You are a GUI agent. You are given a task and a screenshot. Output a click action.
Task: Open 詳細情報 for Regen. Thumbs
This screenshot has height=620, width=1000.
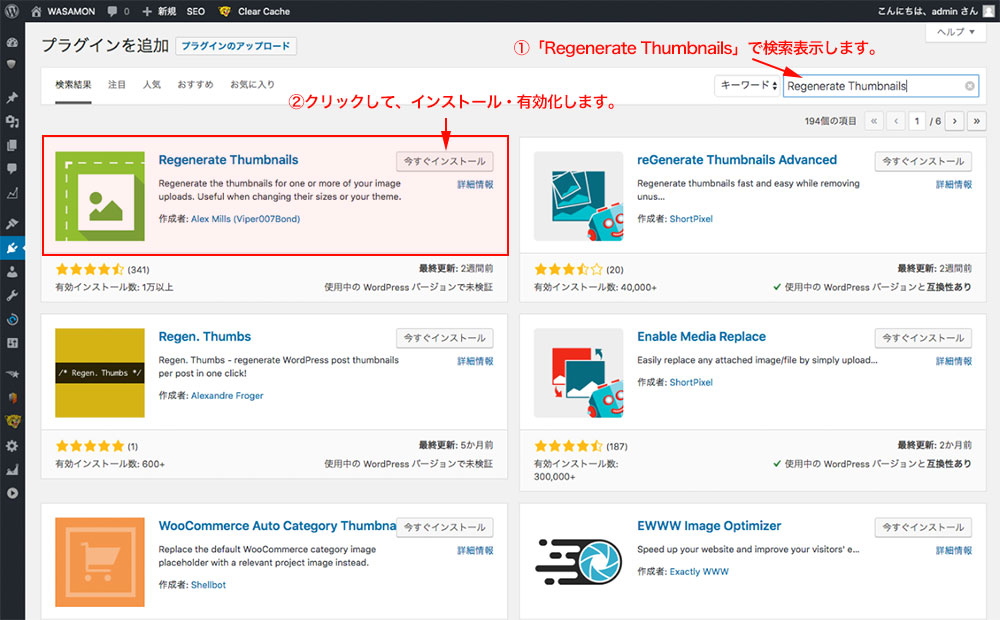(475, 361)
